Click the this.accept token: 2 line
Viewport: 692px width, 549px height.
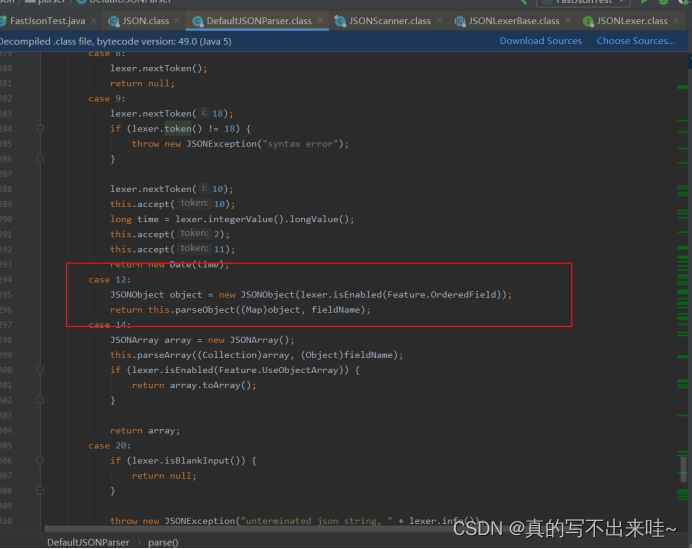(170, 234)
